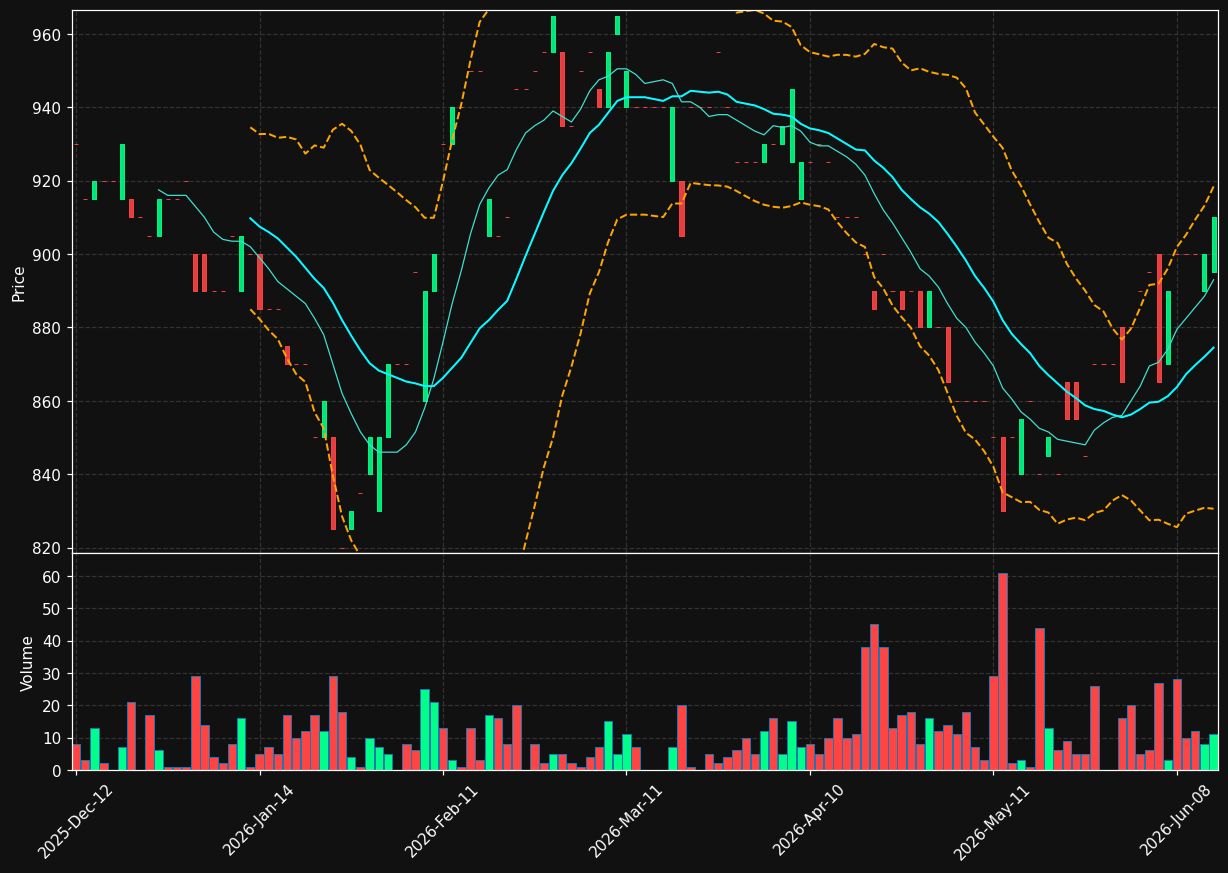Click the 10 volume axis label

[x=53, y=738]
